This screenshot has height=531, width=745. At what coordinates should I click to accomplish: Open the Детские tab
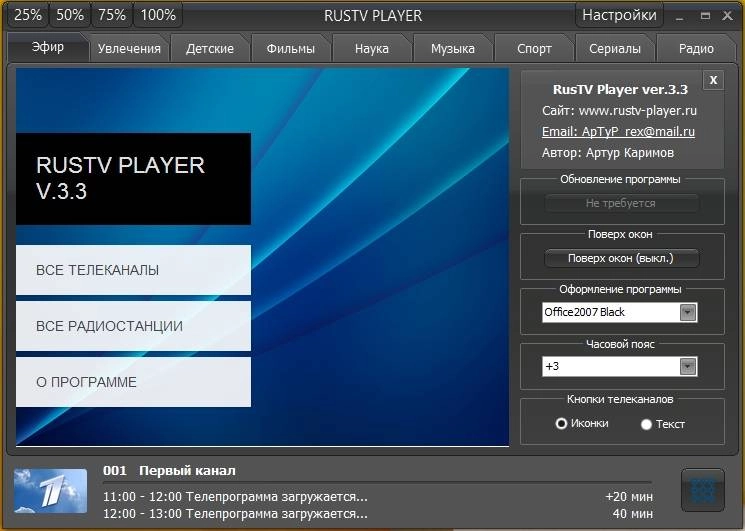tap(210, 48)
